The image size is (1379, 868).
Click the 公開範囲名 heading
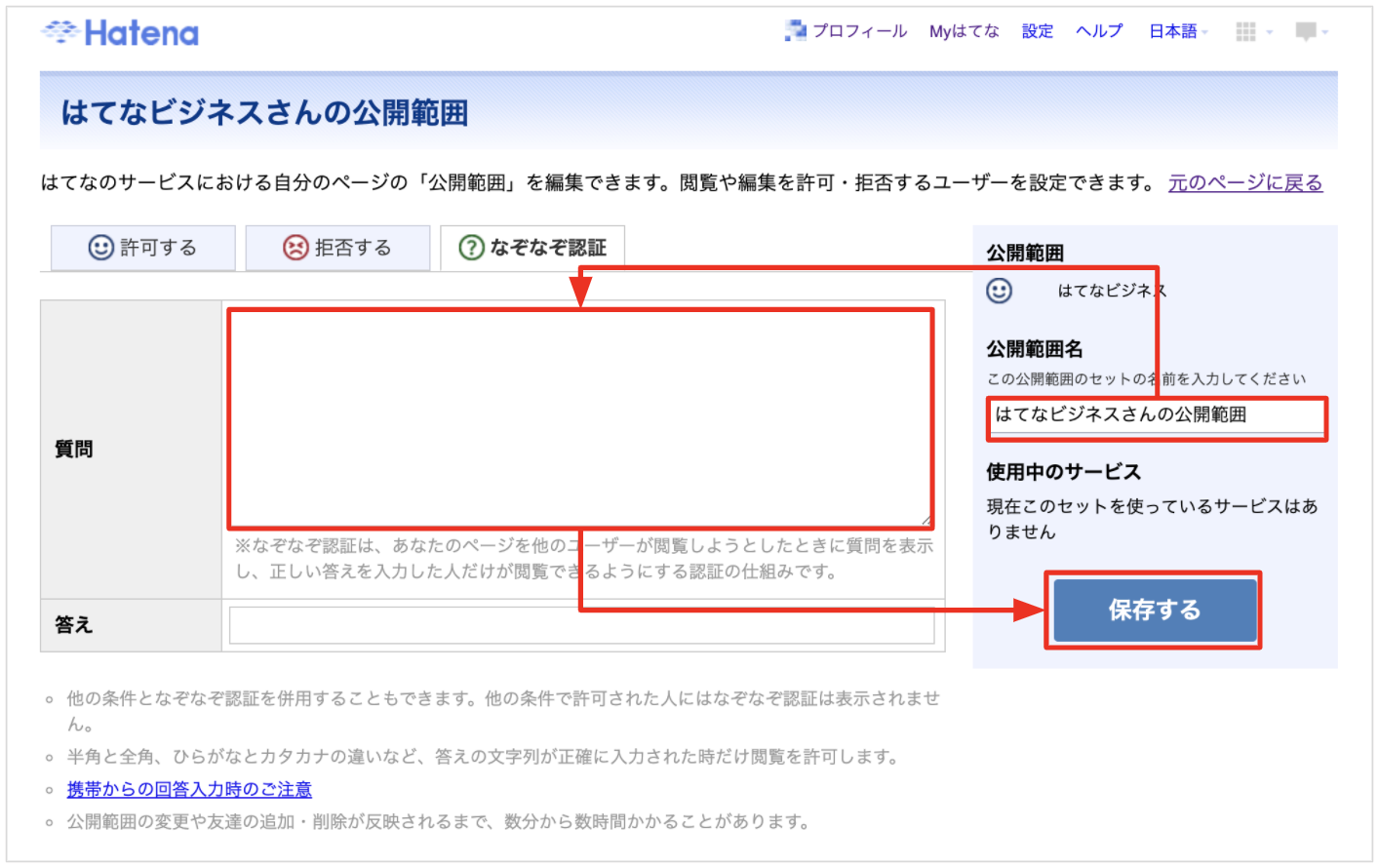tap(1035, 349)
